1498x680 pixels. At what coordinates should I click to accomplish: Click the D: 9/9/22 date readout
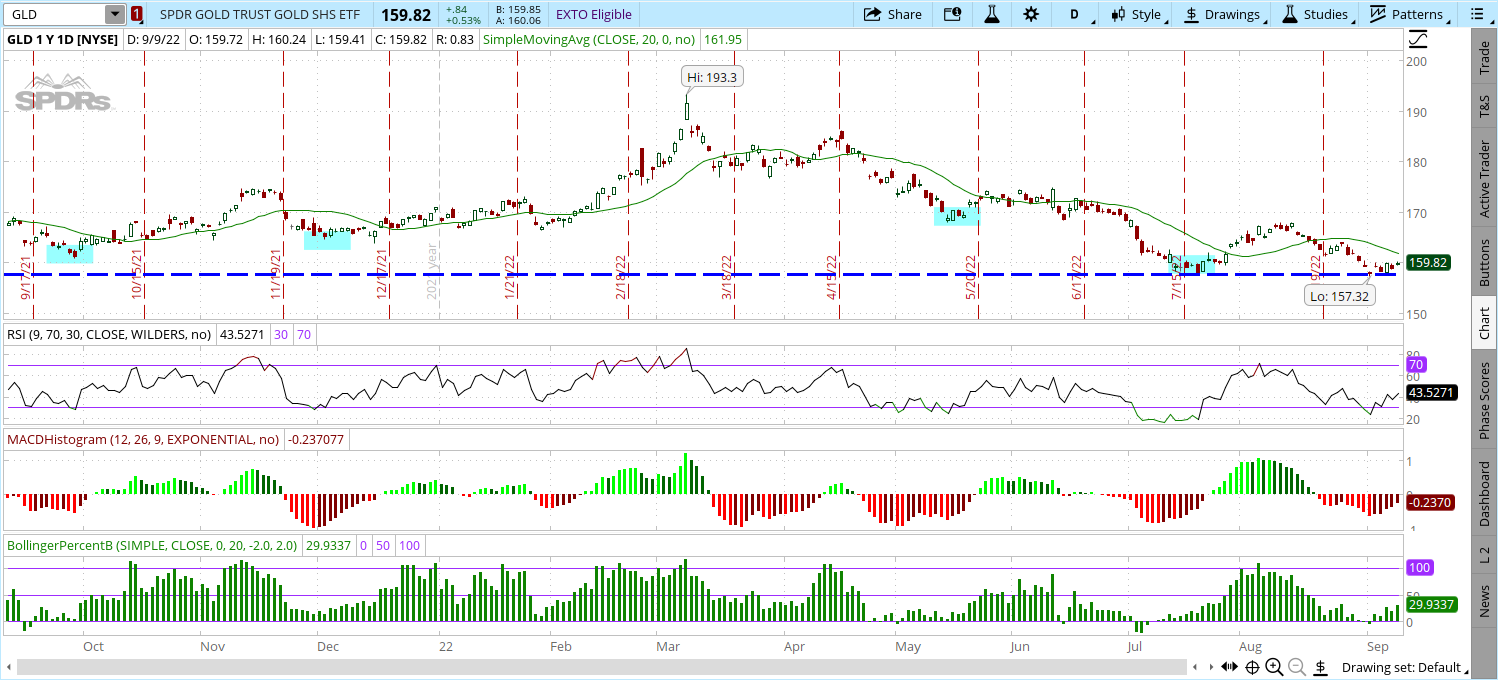tap(156, 40)
